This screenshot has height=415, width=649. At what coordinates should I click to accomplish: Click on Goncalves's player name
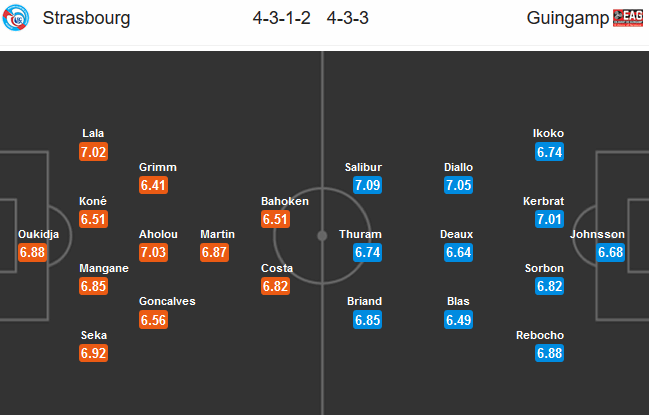coord(167,301)
